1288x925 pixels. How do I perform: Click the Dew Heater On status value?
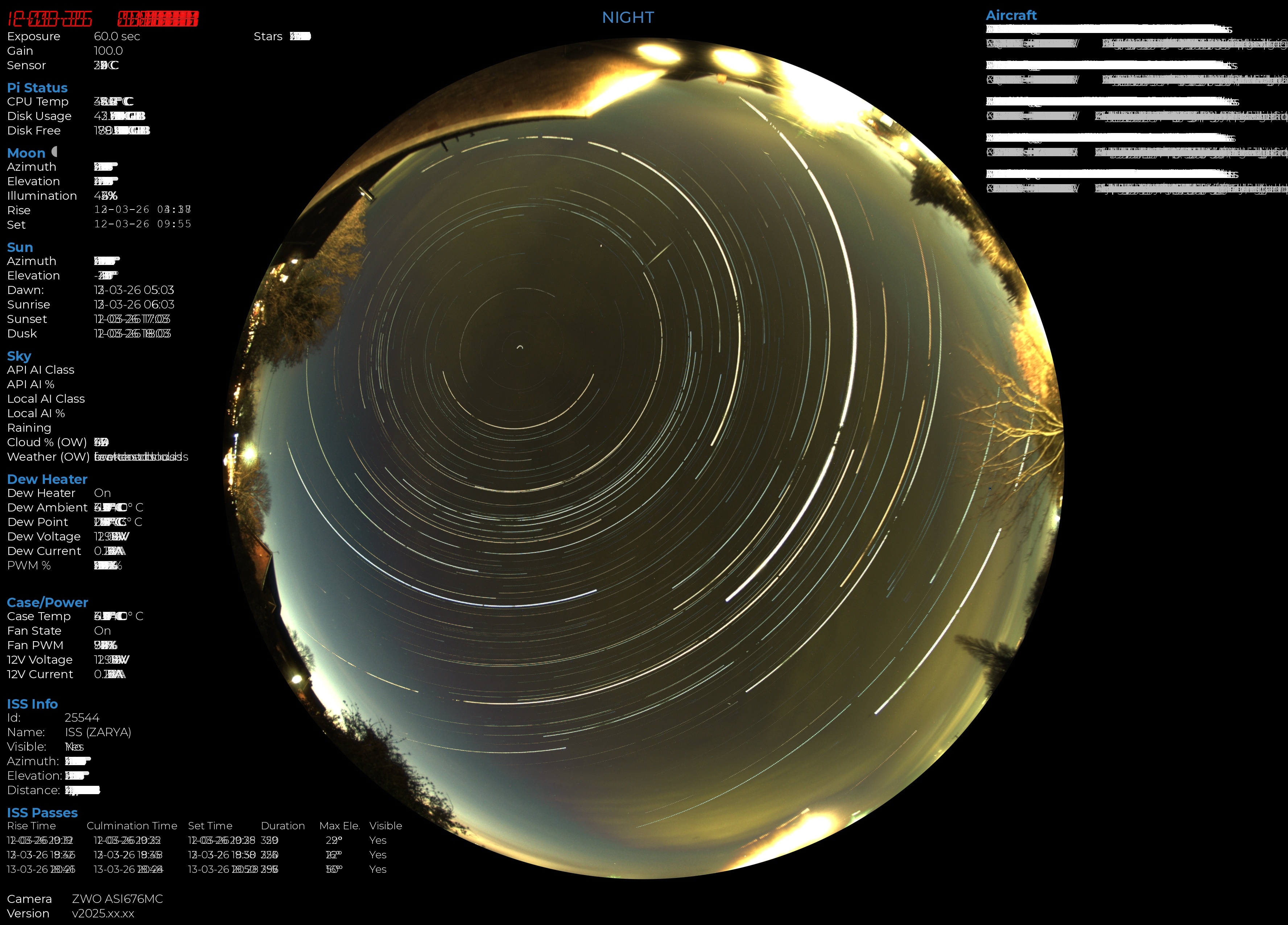click(102, 493)
